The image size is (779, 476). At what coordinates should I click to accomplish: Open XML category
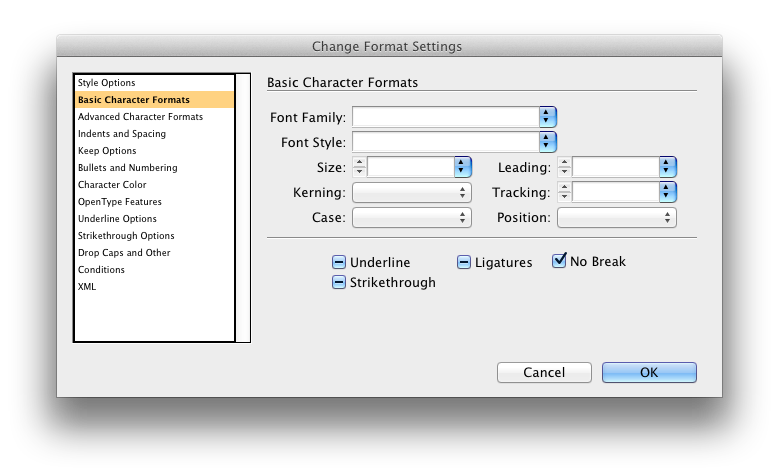[x=154, y=286]
